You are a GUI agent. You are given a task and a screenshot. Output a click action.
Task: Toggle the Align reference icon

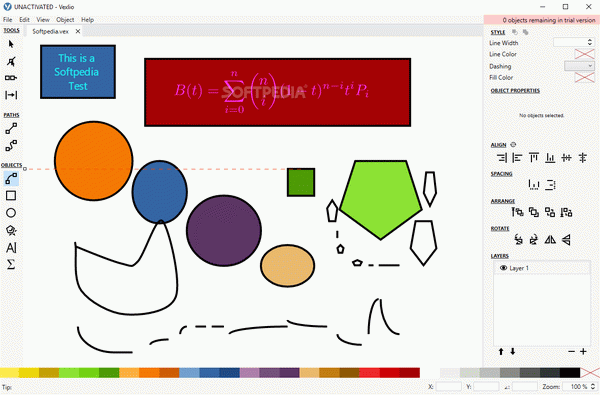[513, 145]
